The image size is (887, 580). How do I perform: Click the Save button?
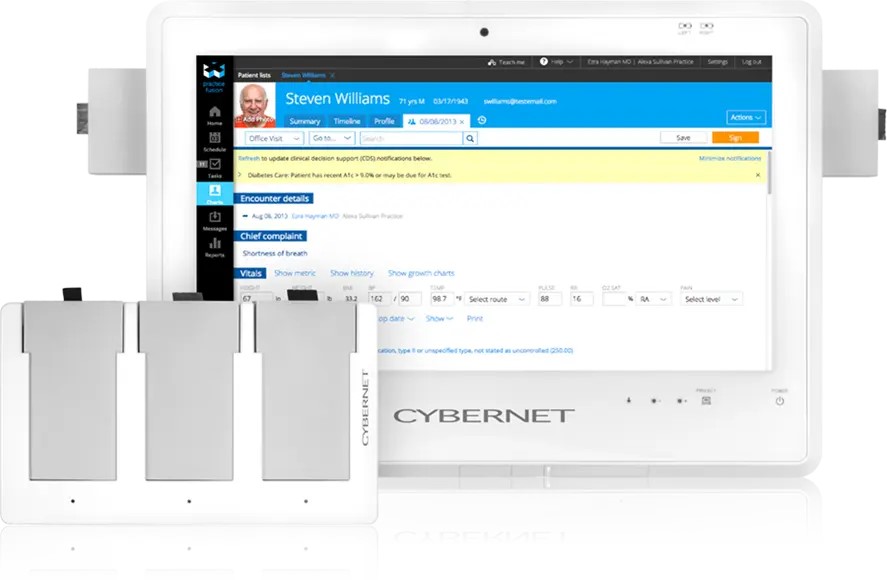[x=683, y=138]
